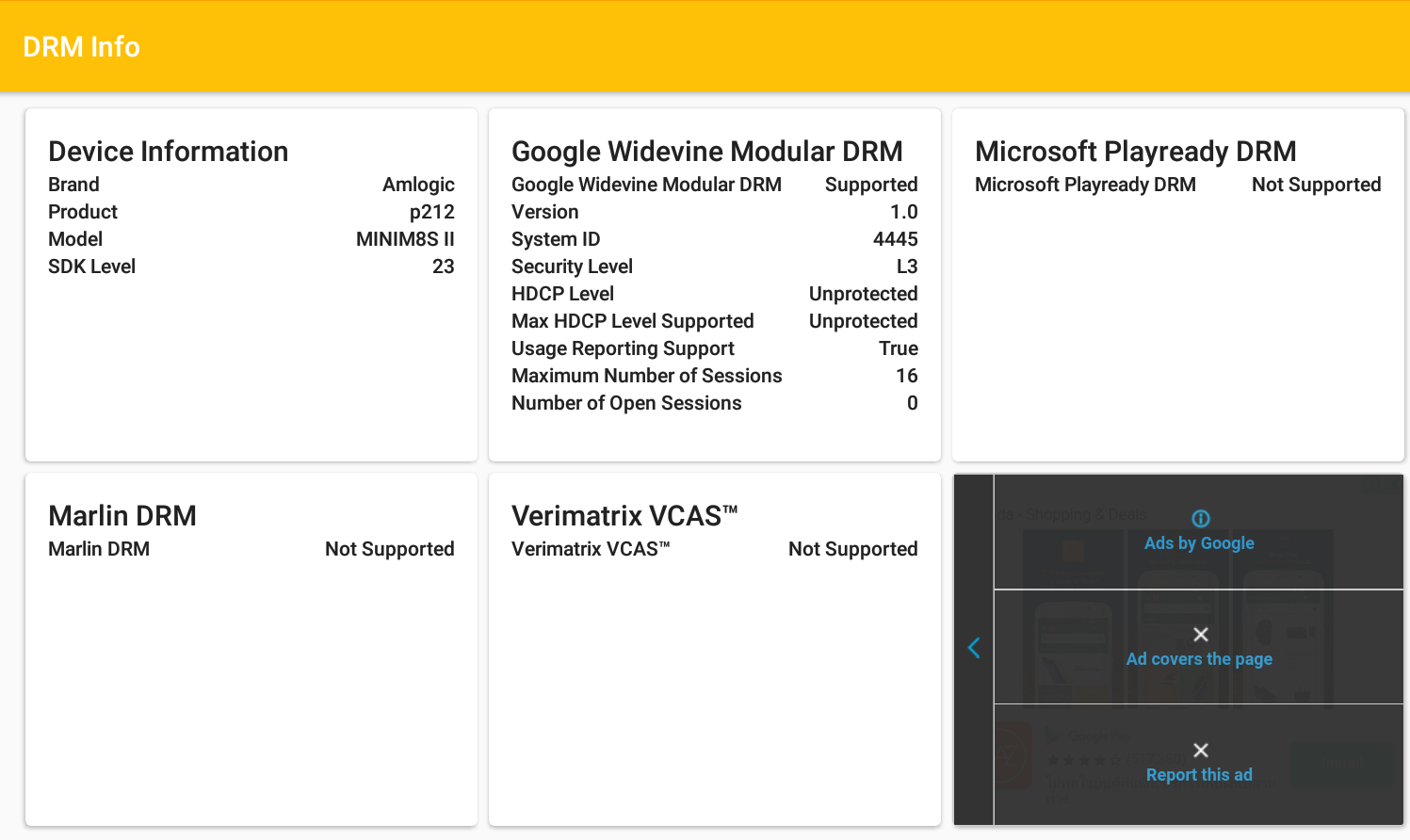This screenshot has width=1410, height=840.
Task: Click the SDK Level value 23
Action: 444,267
